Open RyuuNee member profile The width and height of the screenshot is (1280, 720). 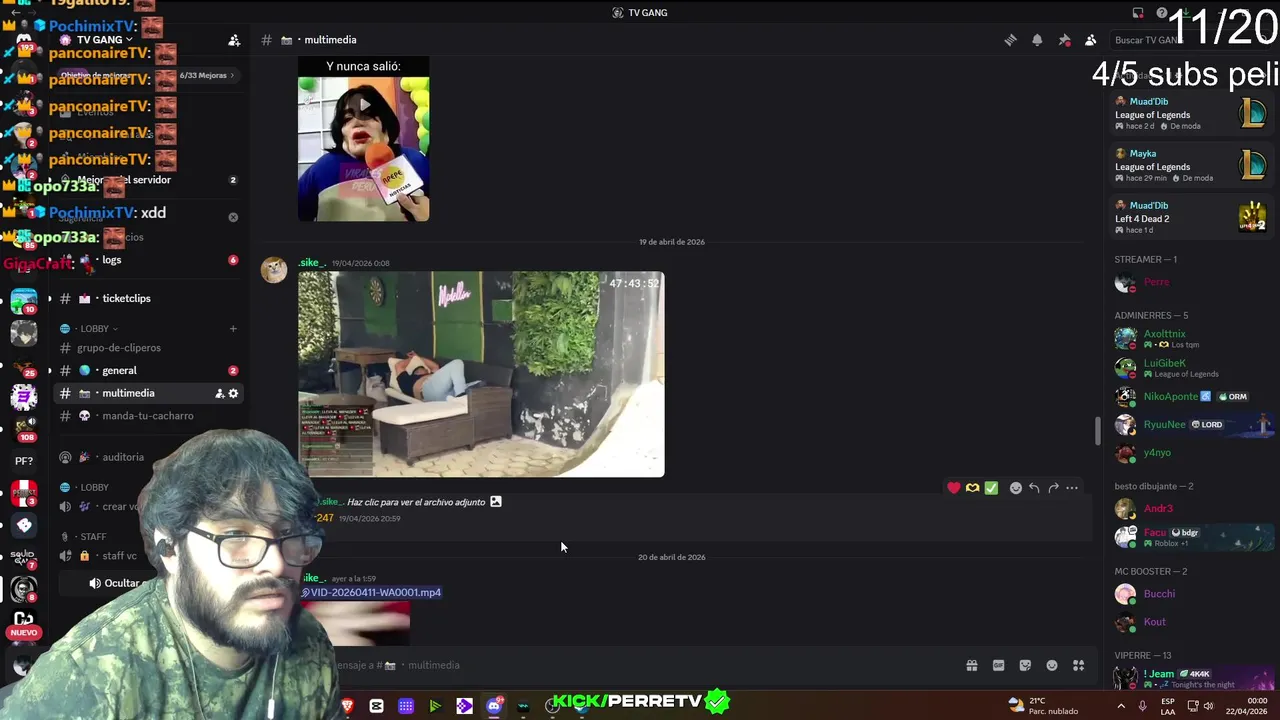coord(1190,424)
